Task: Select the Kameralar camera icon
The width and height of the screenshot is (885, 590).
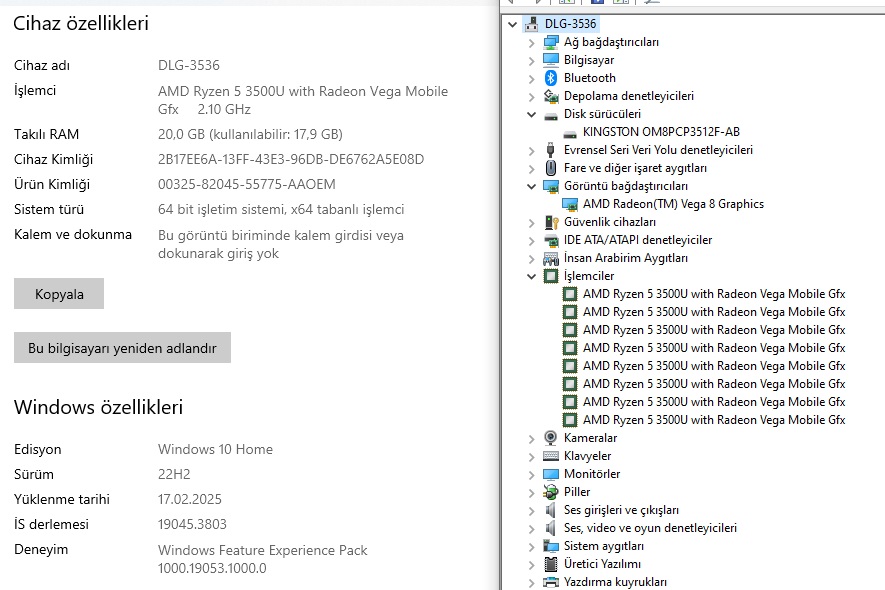Action: click(x=550, y=438)
